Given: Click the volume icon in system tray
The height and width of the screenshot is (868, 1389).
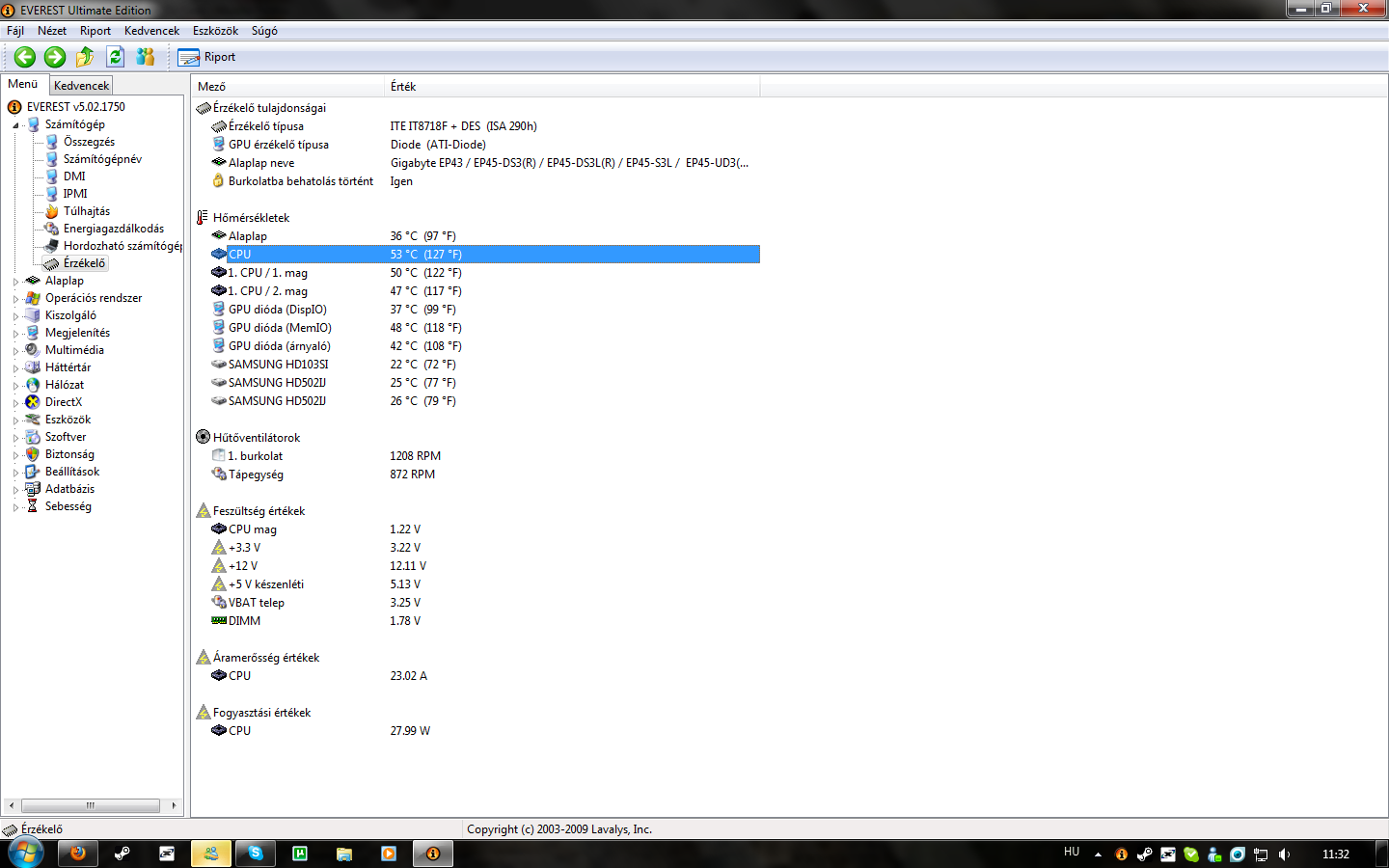Looking at the screenshot, I should pos(1284,854).
